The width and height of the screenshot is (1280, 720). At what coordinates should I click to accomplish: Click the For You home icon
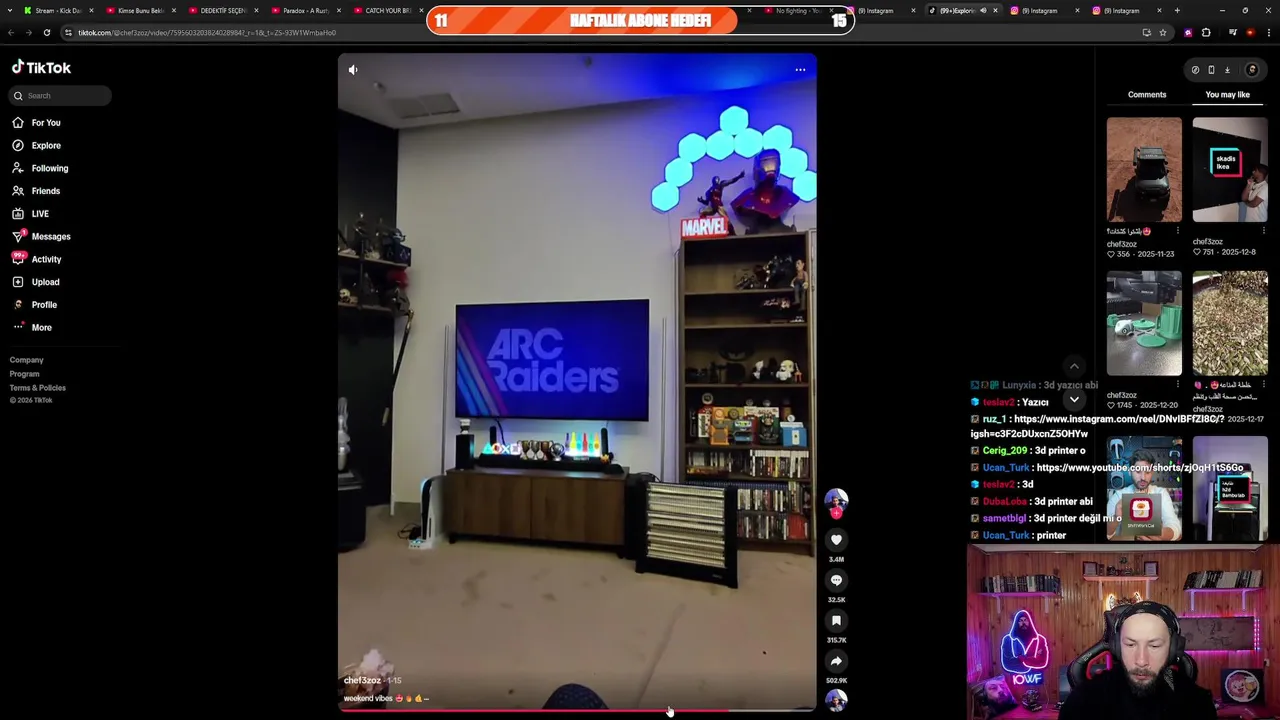pos(18,123)
